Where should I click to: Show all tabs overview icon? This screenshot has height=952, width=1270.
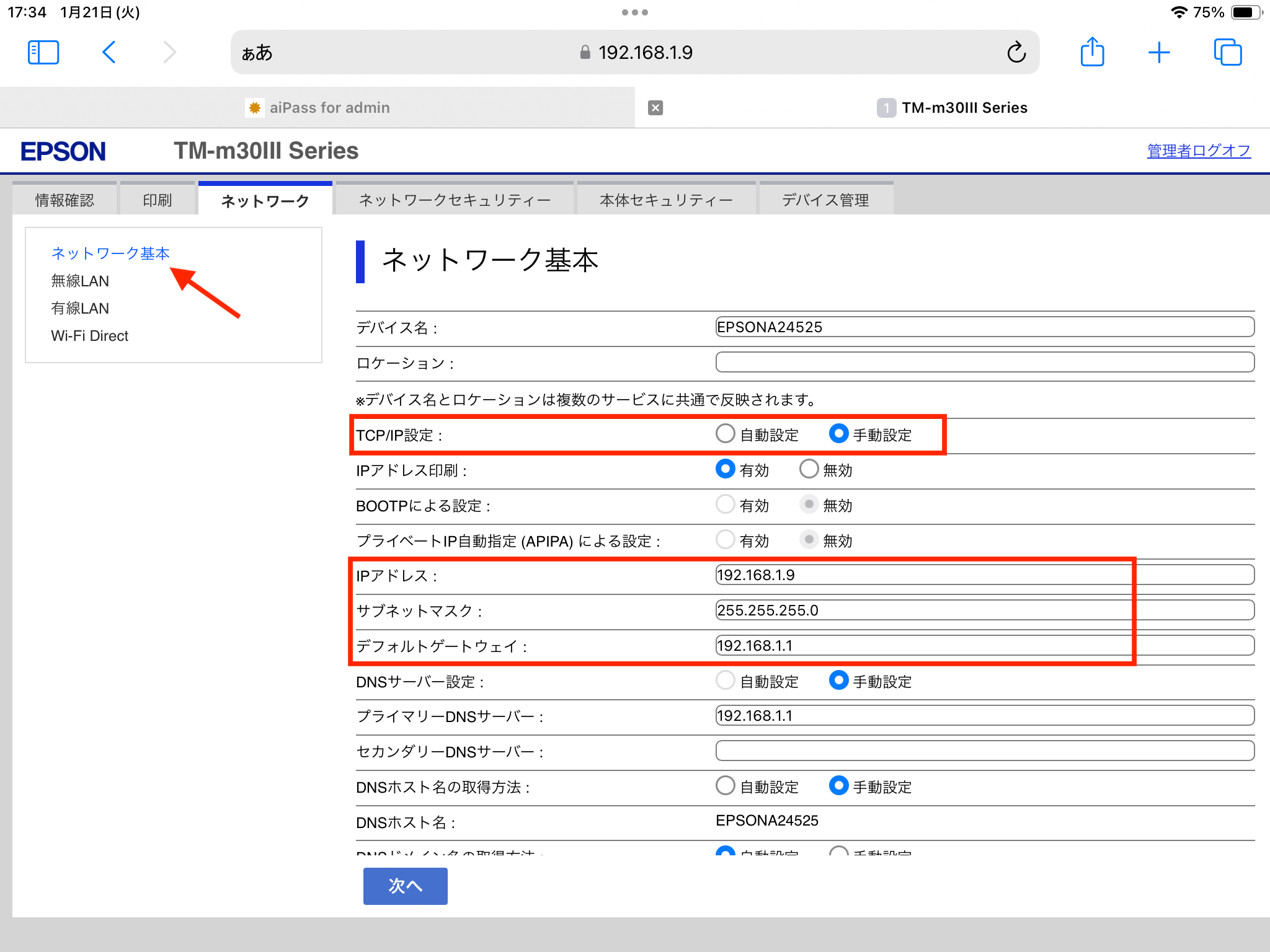tap(1228, 53)
